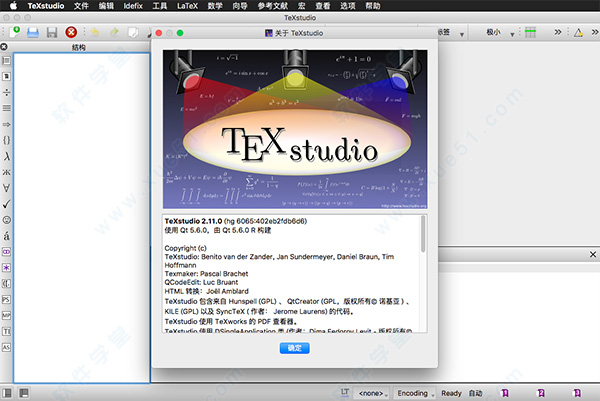The height and width of the screenshot is (401, 600).
Task: Click the red Close document icon
Action: click(71, 32)
